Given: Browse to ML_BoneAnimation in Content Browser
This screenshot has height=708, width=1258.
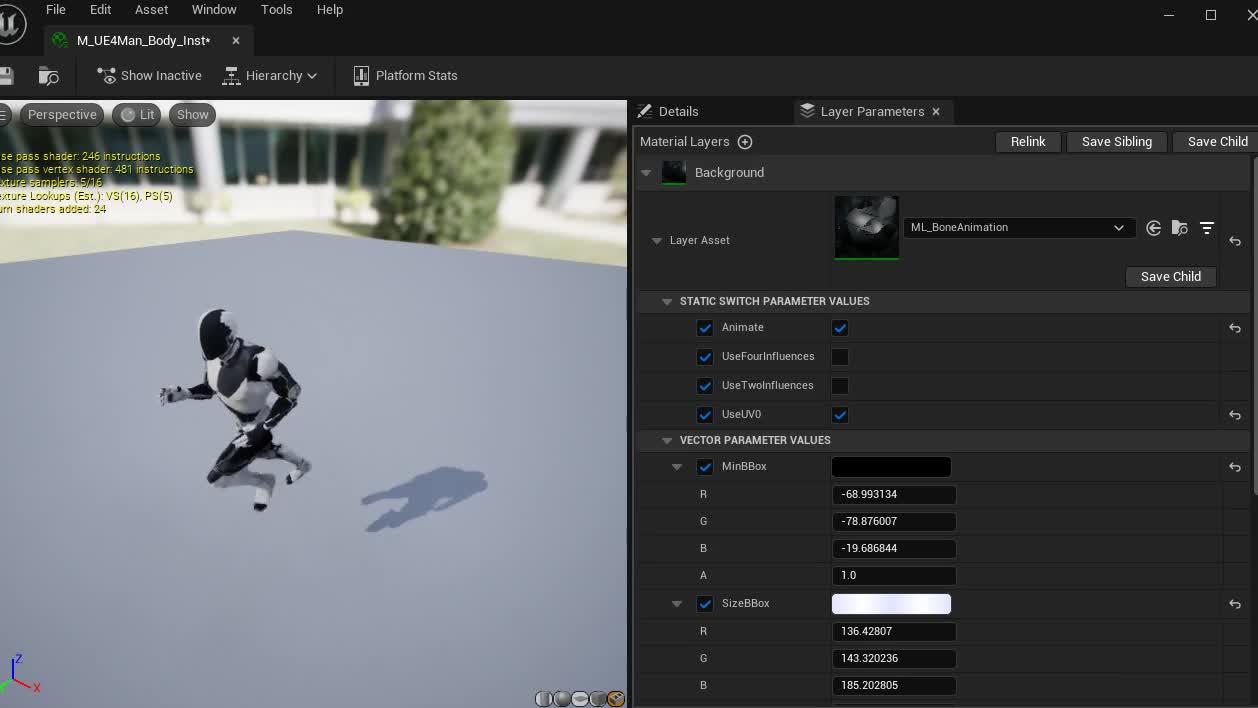Looking at the screenshot, I should [x=1180, y=227].
